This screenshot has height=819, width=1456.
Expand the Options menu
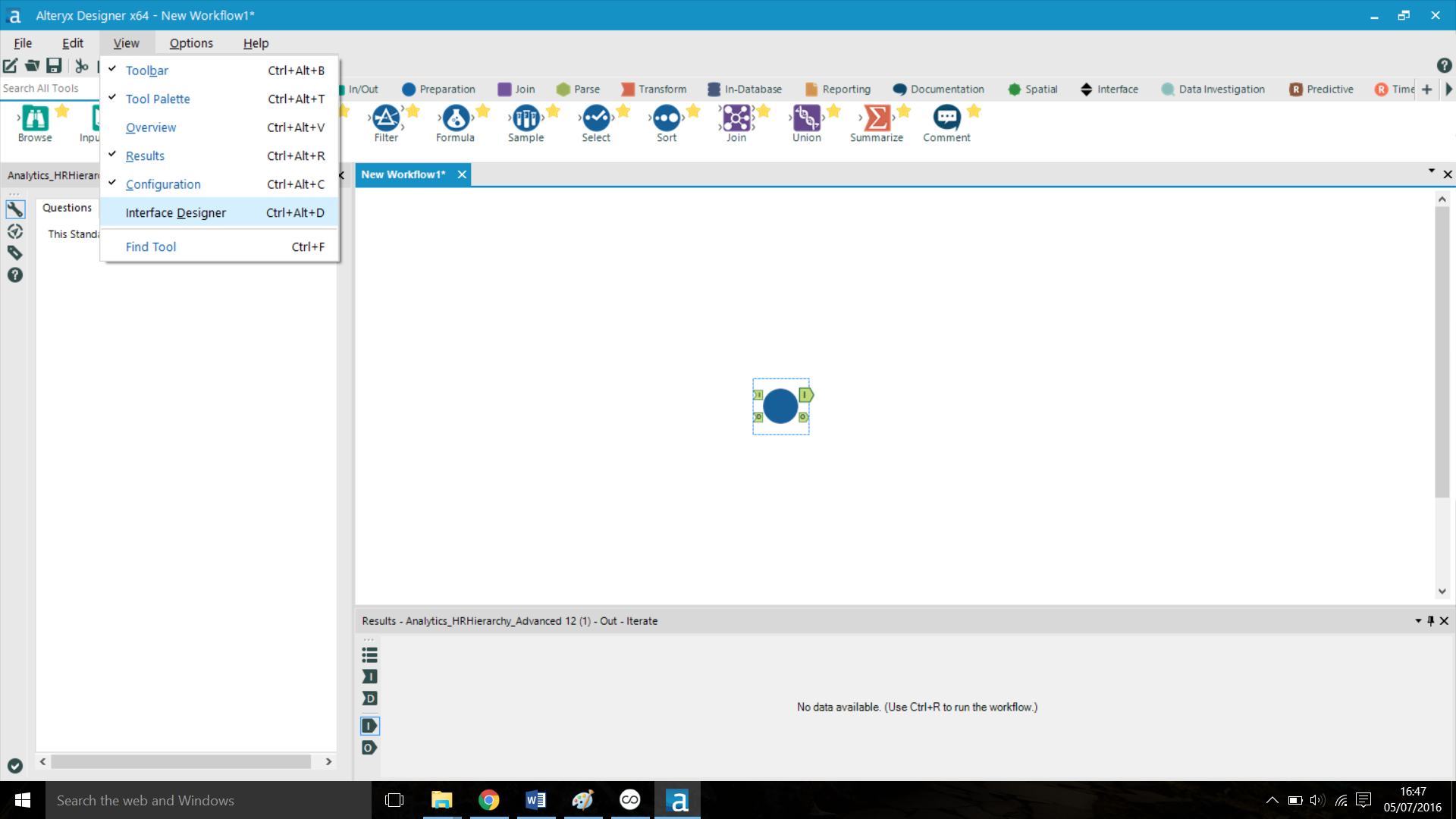click(x=191, y=43)
